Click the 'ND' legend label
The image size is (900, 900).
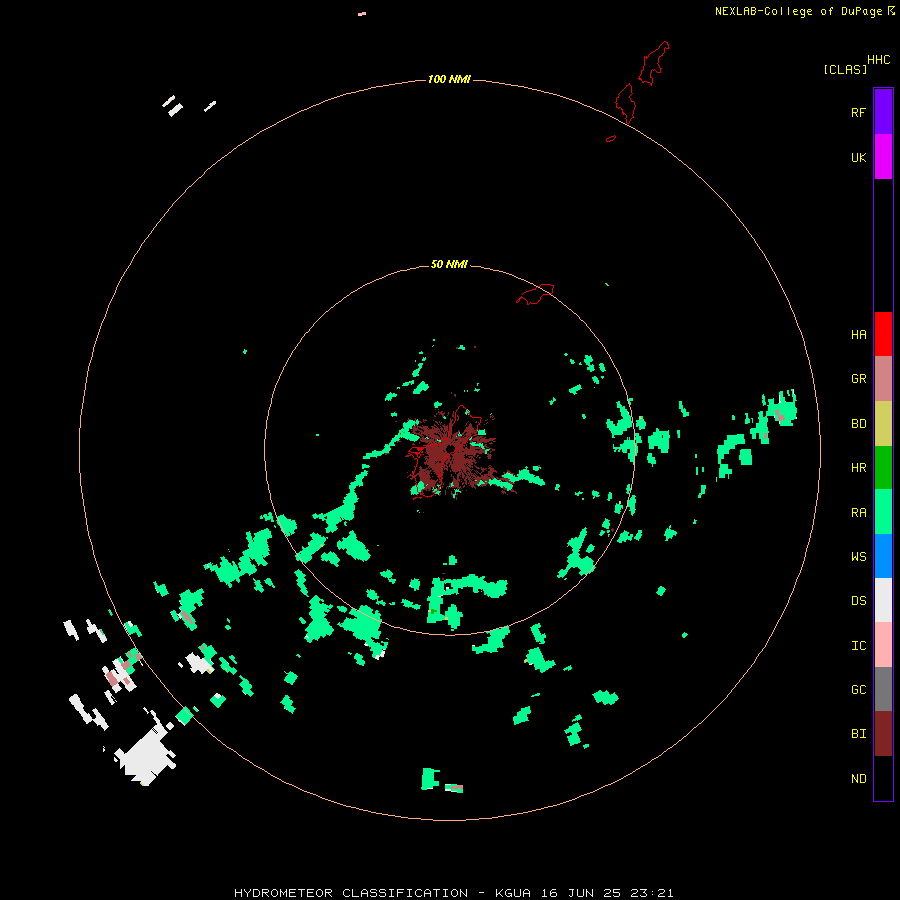(x=858, y=779)
